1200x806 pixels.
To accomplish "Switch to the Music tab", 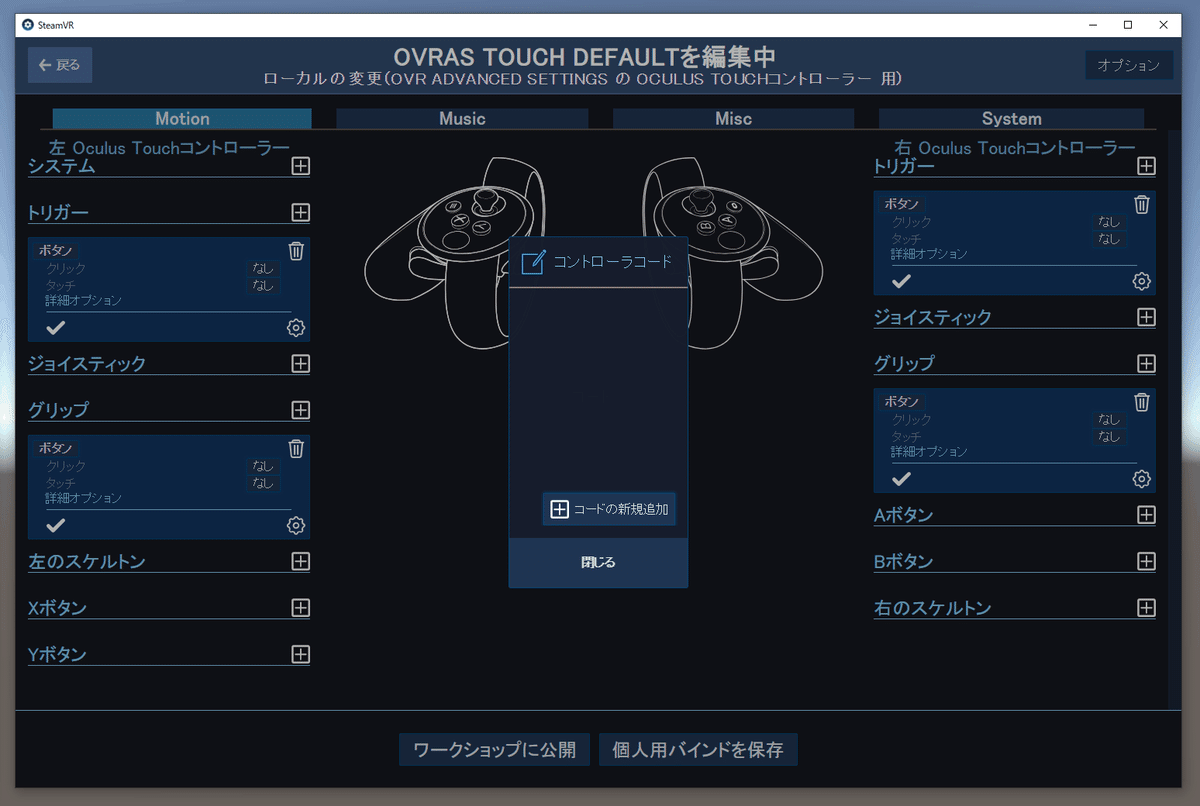I will 462,118.
